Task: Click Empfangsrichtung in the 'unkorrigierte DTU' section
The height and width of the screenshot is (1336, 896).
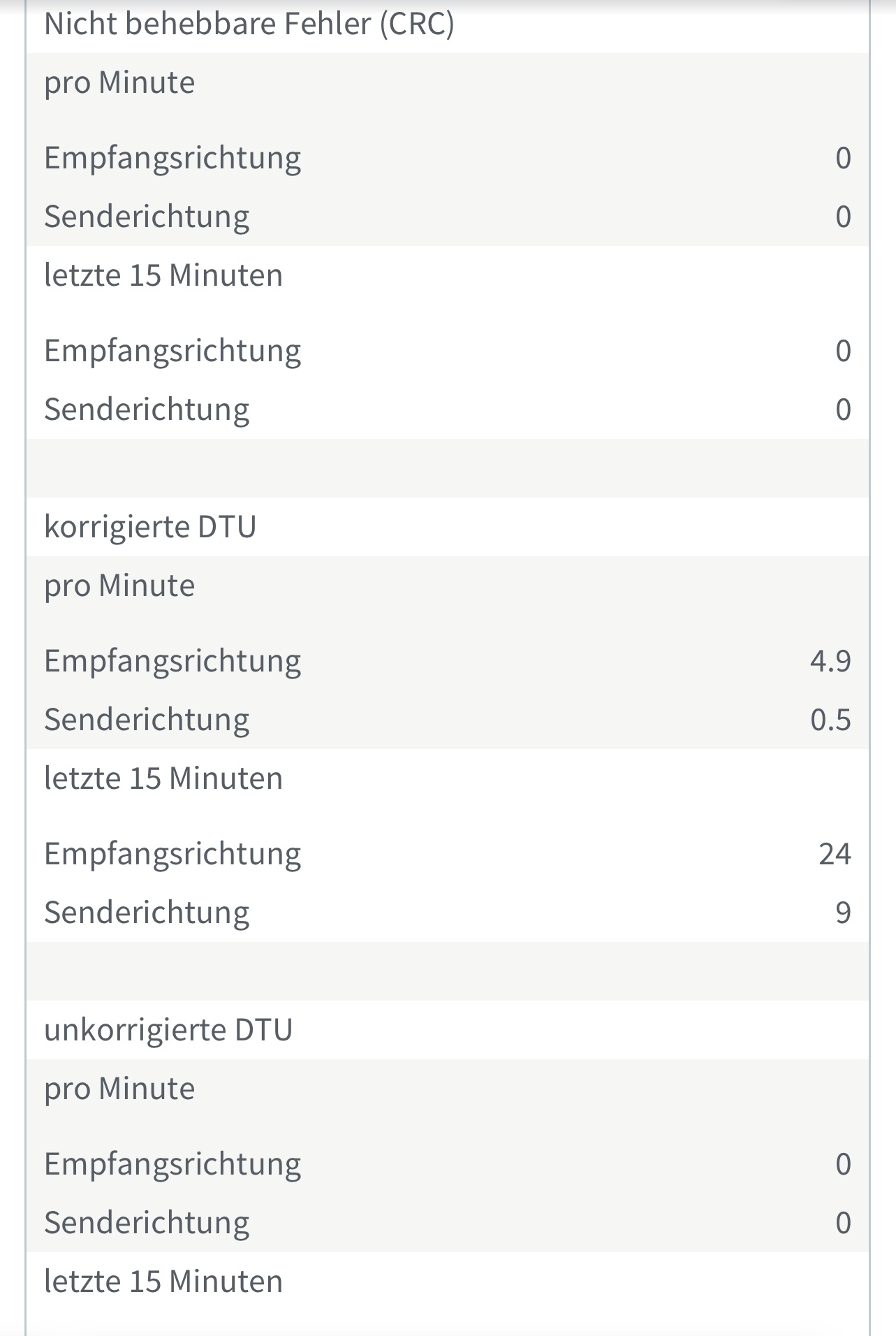Action: point(172,1164)
